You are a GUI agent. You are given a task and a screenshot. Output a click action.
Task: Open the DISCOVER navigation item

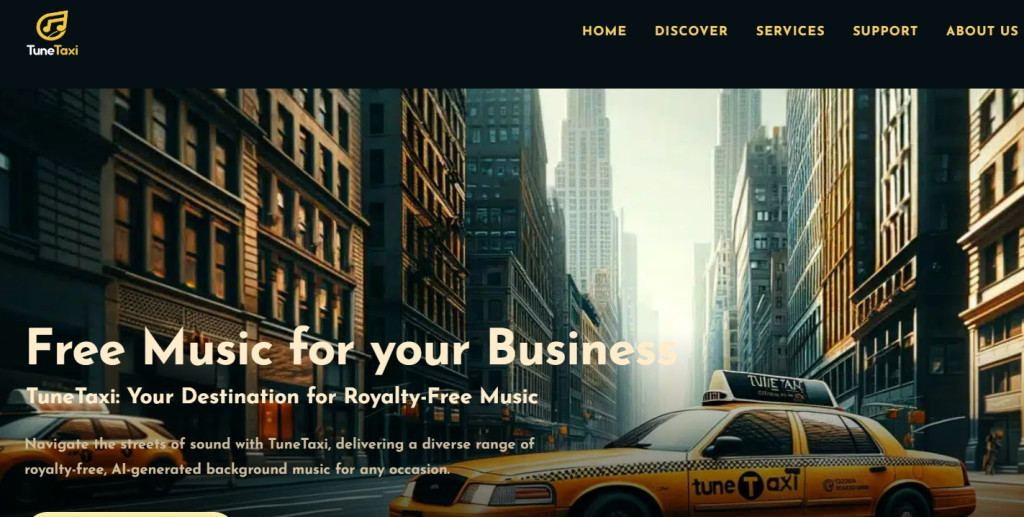point(691,31)
